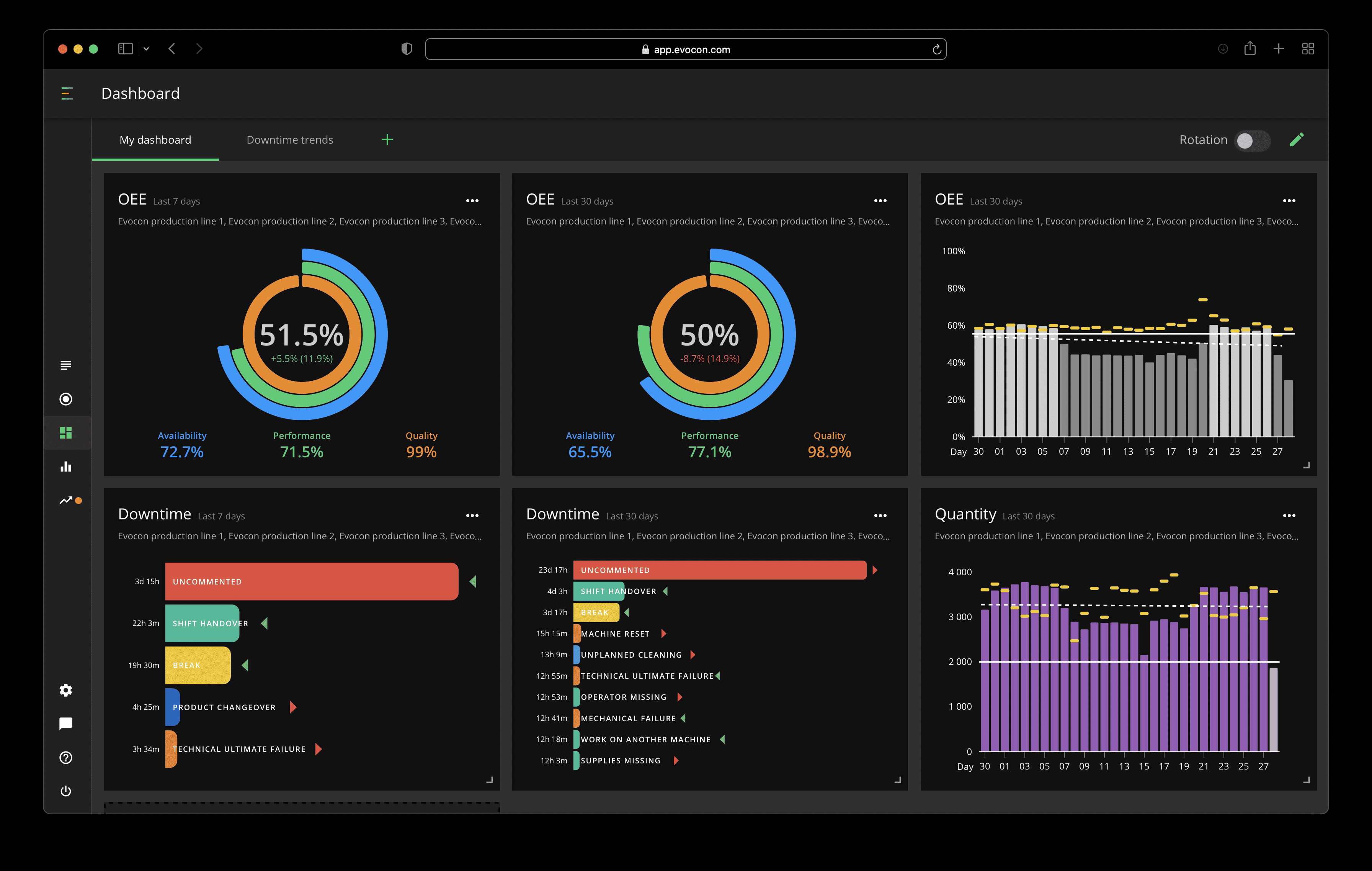Open settings gear in sidebar

click(66, 690)
